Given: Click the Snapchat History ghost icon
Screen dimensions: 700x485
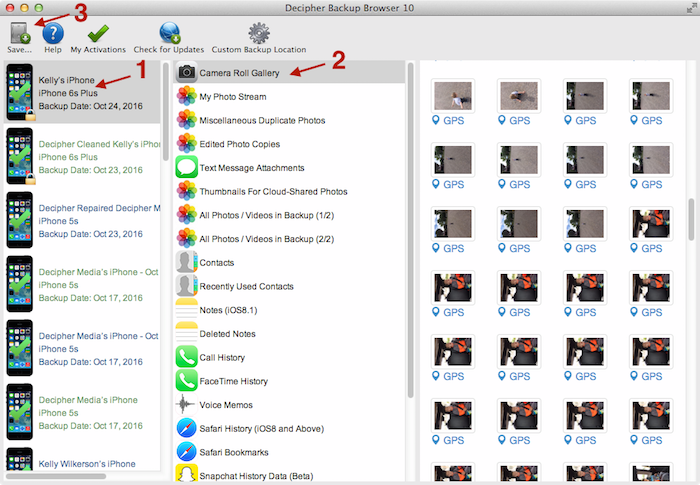Looking at the screenshot, I should (x=187, y=474).
